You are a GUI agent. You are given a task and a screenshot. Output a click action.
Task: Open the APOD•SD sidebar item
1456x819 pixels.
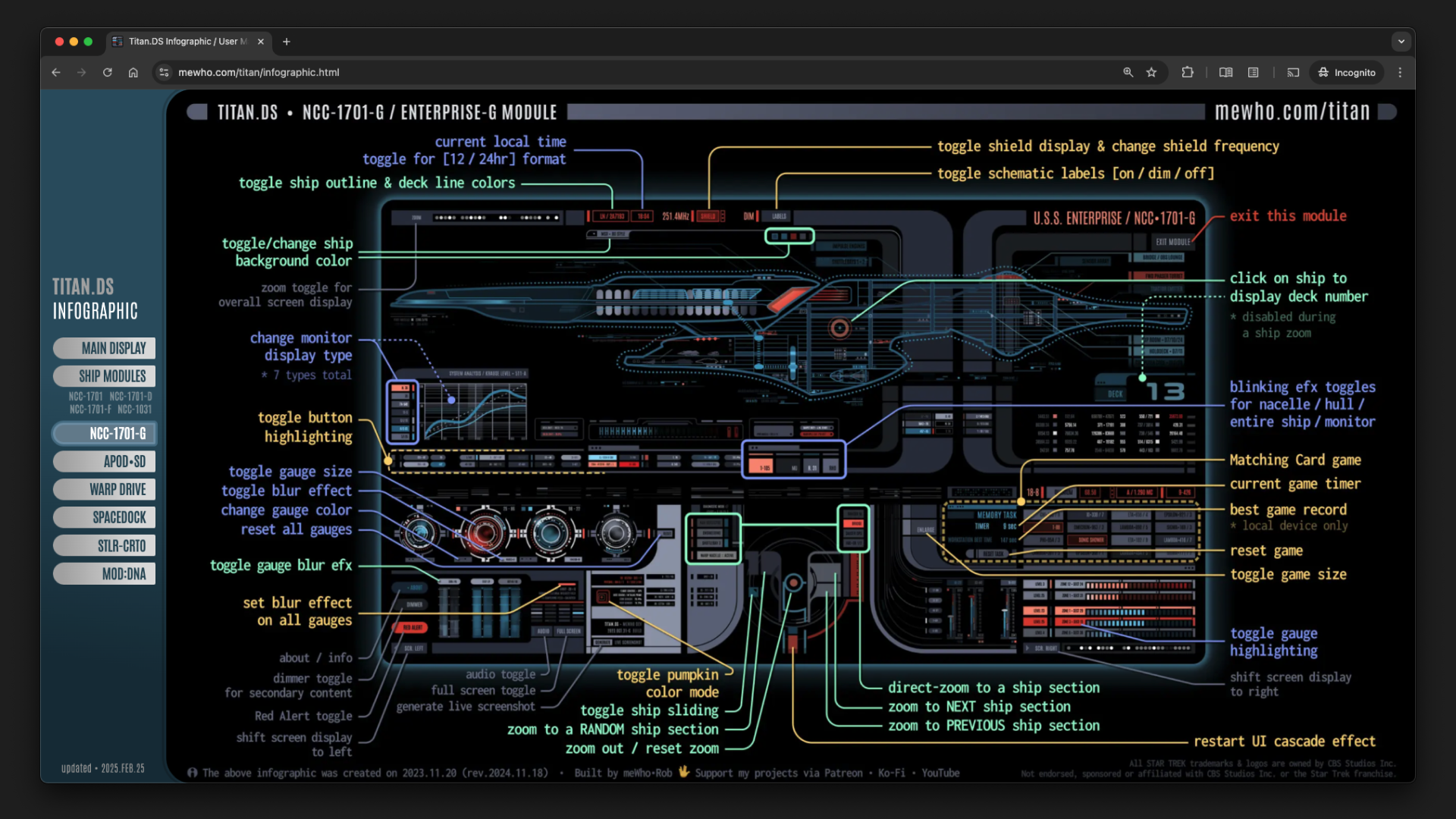coord(105,462)
